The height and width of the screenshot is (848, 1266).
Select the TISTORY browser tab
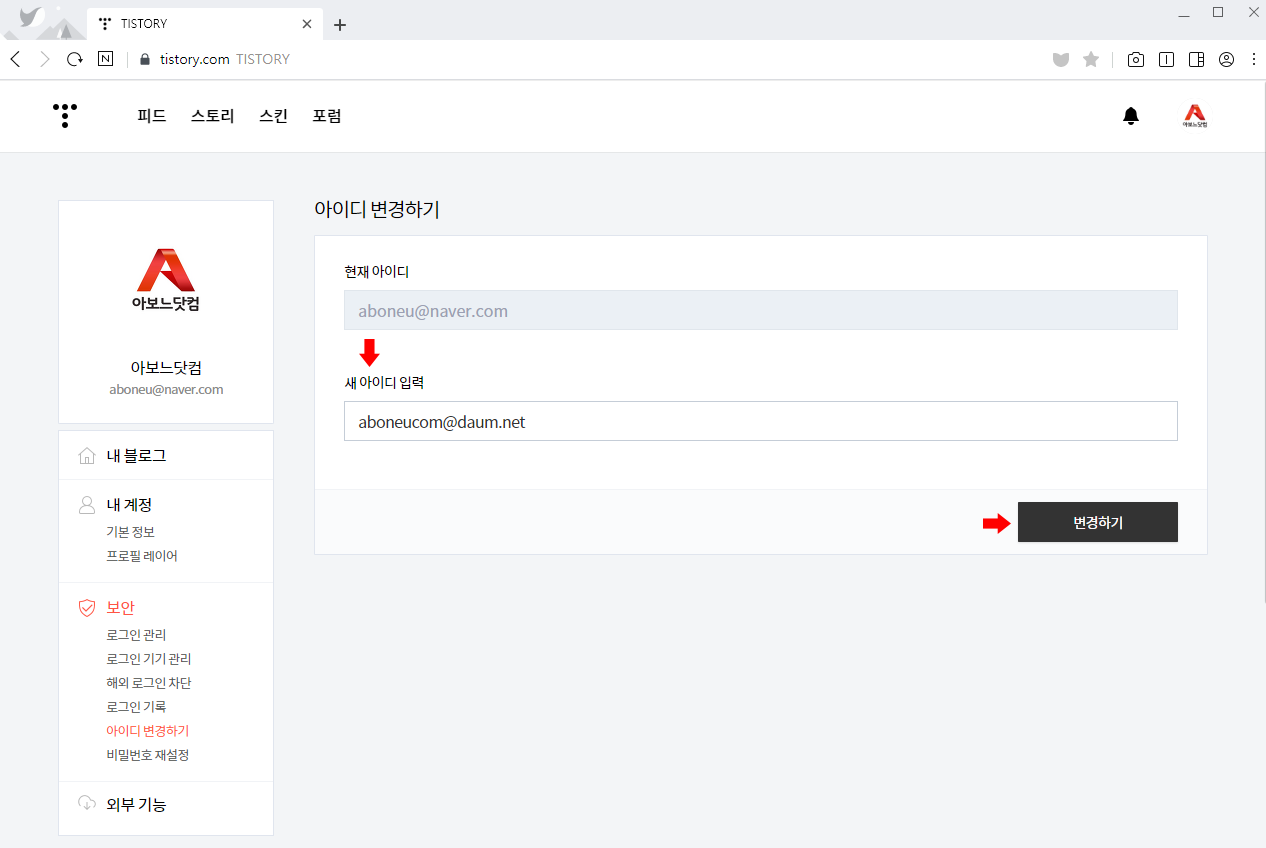(x=205, y=23)
